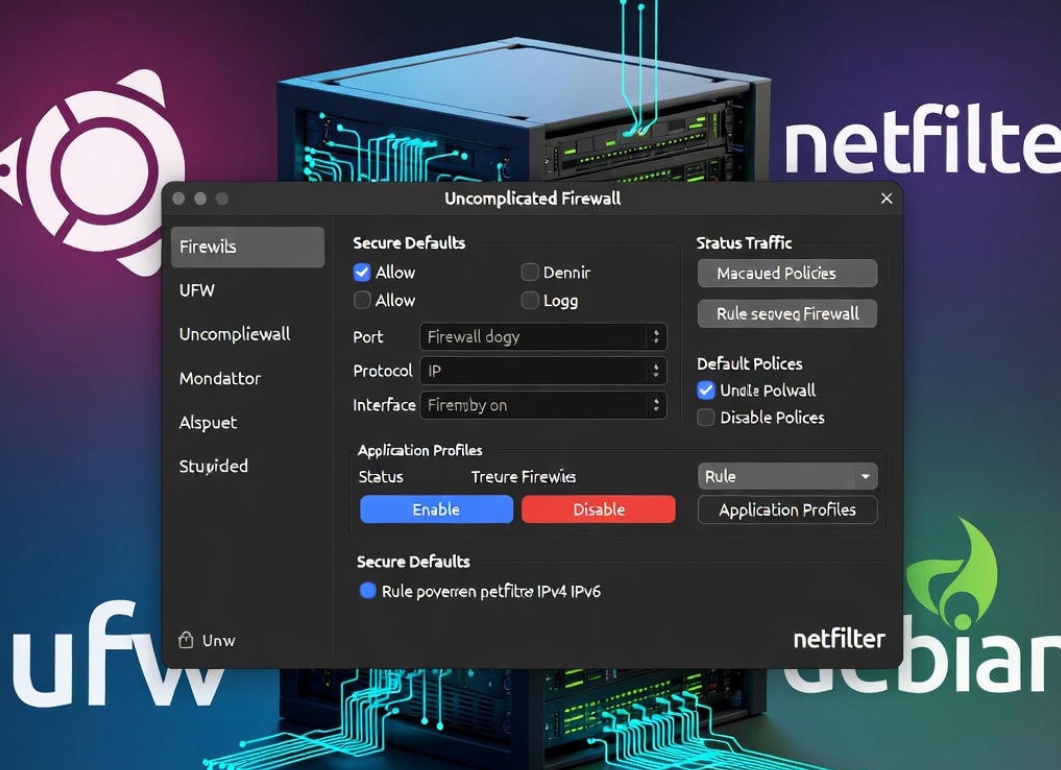Open the Stupided sidebar entry
1061x770 pixels.
(213, 466)
